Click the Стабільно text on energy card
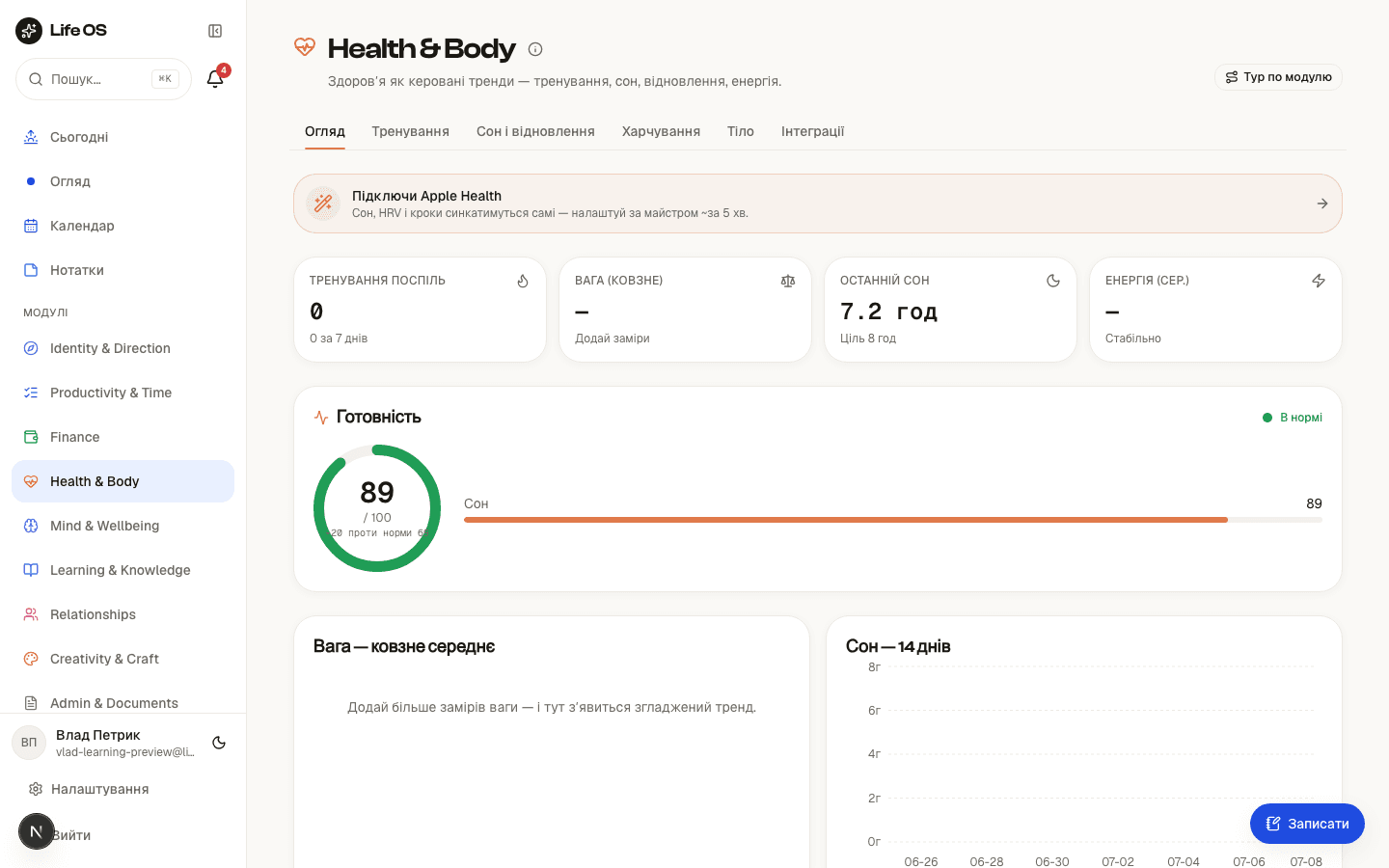 click(x=1133, y=339)
